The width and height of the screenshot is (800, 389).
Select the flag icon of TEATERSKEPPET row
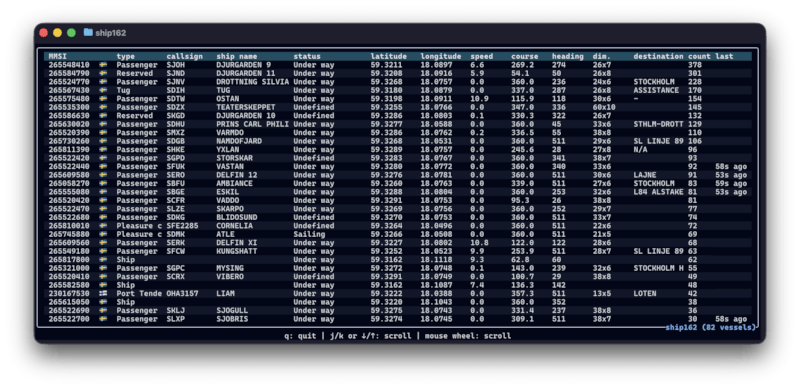[x=103, y=107]
